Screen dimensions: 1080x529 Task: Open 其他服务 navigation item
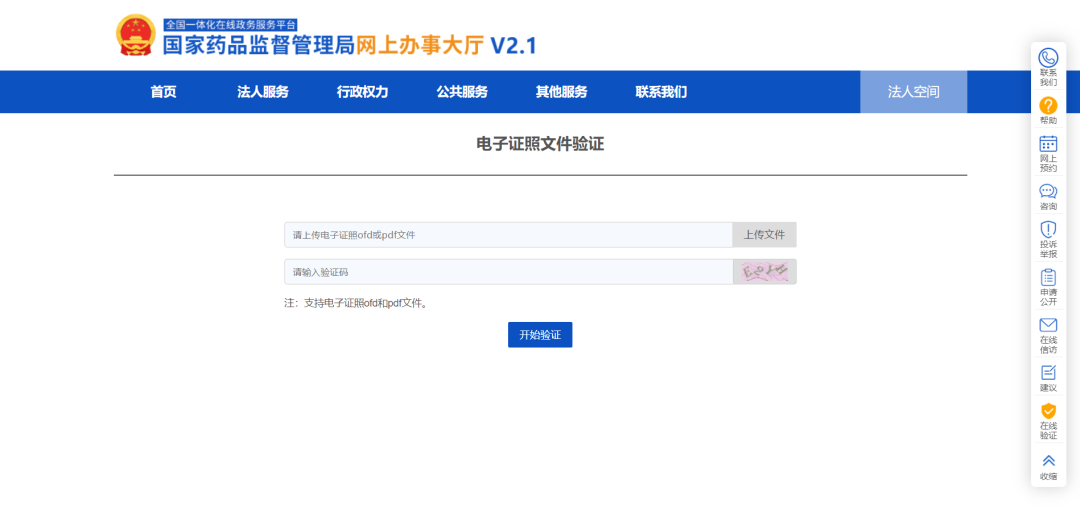tap(561, 92)
